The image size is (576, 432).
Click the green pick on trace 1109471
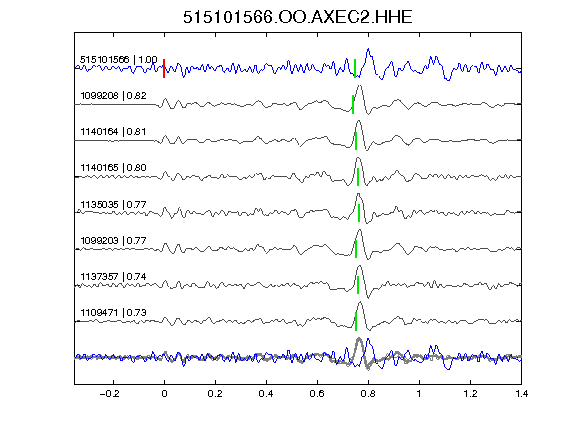(x=356, y=321)
